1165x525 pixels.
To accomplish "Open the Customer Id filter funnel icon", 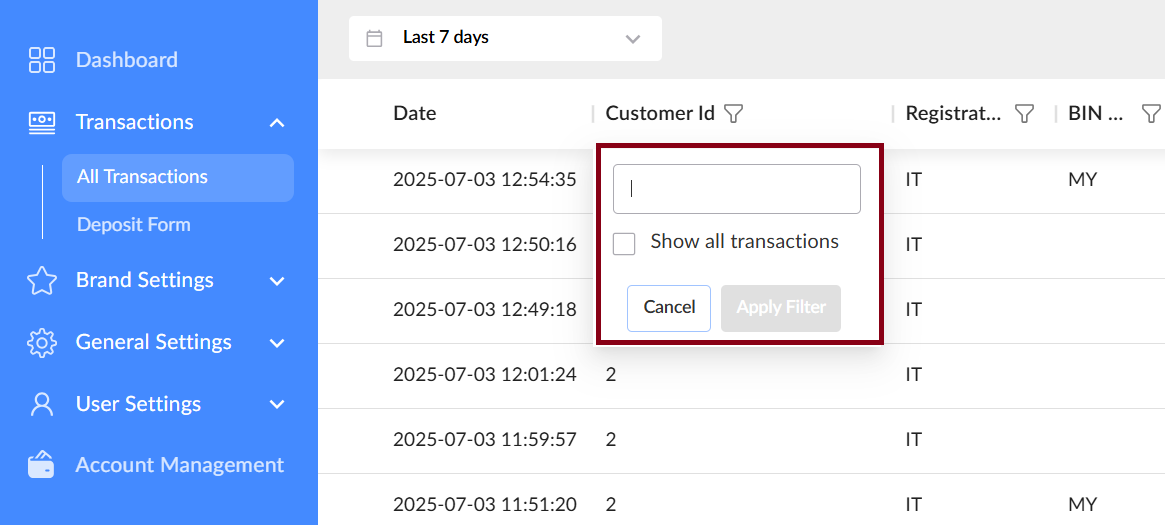I will click(x=733, y=114).
